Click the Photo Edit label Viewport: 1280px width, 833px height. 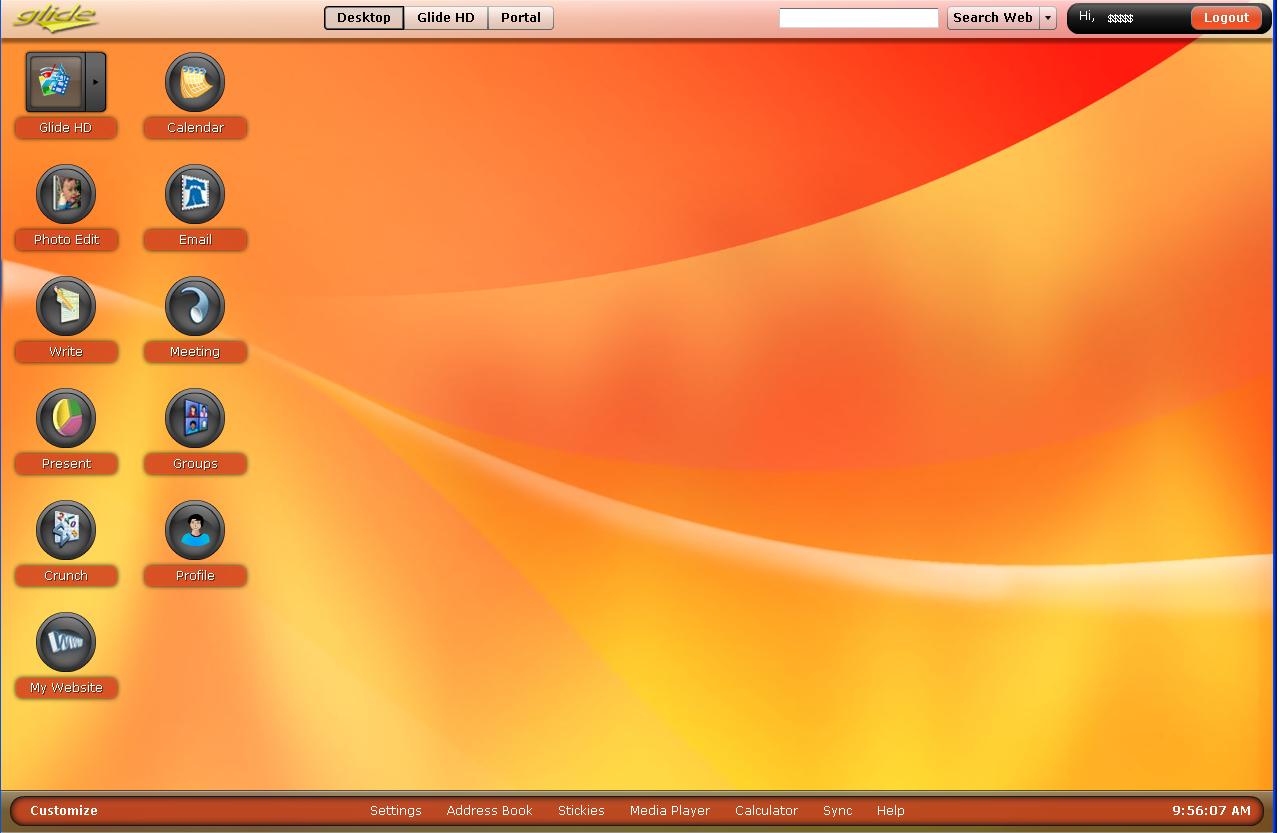point(66,240)
